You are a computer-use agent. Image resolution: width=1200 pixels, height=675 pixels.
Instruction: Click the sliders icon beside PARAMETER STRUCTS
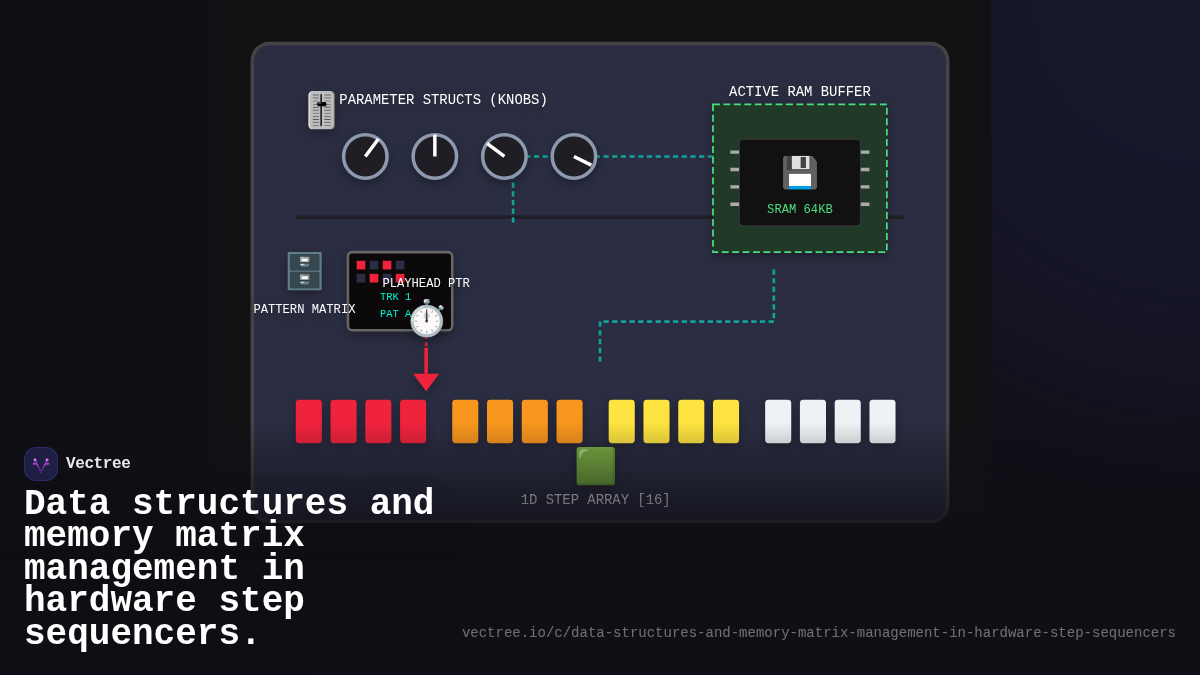coord(321,109)
